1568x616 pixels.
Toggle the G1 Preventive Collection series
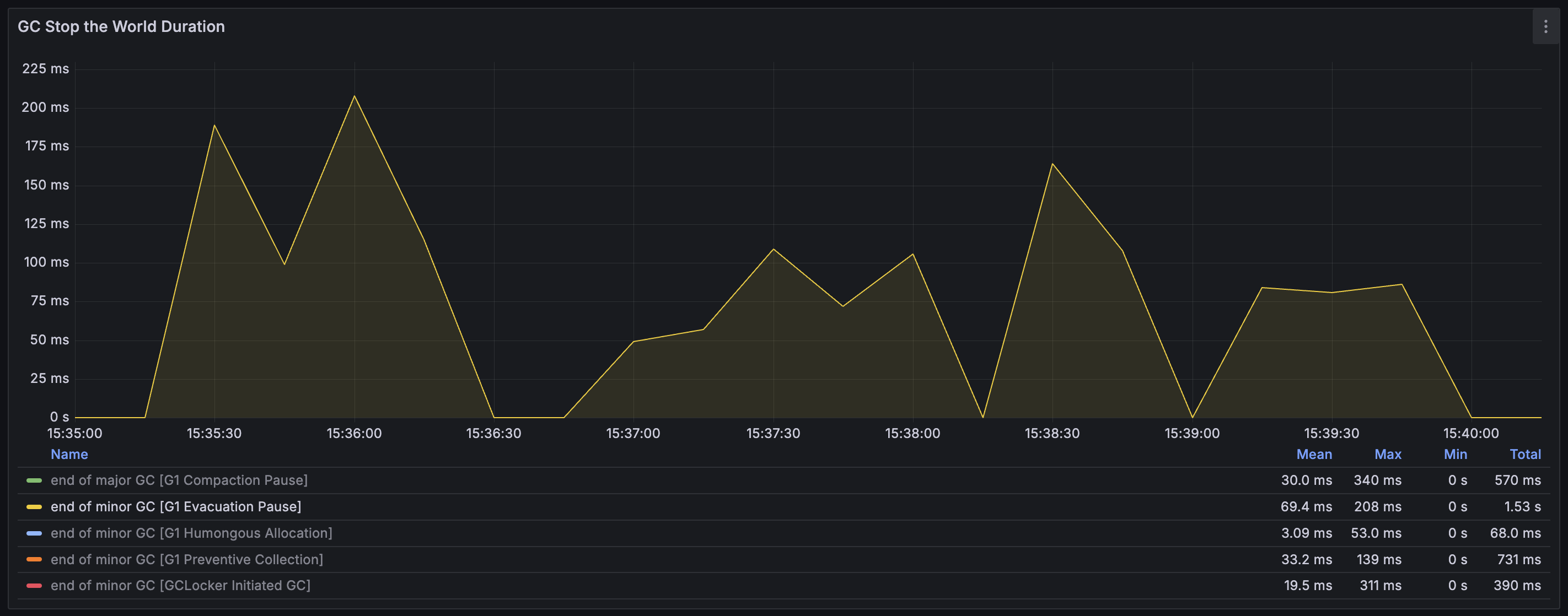pyautogui.click(x=187, y=559)
